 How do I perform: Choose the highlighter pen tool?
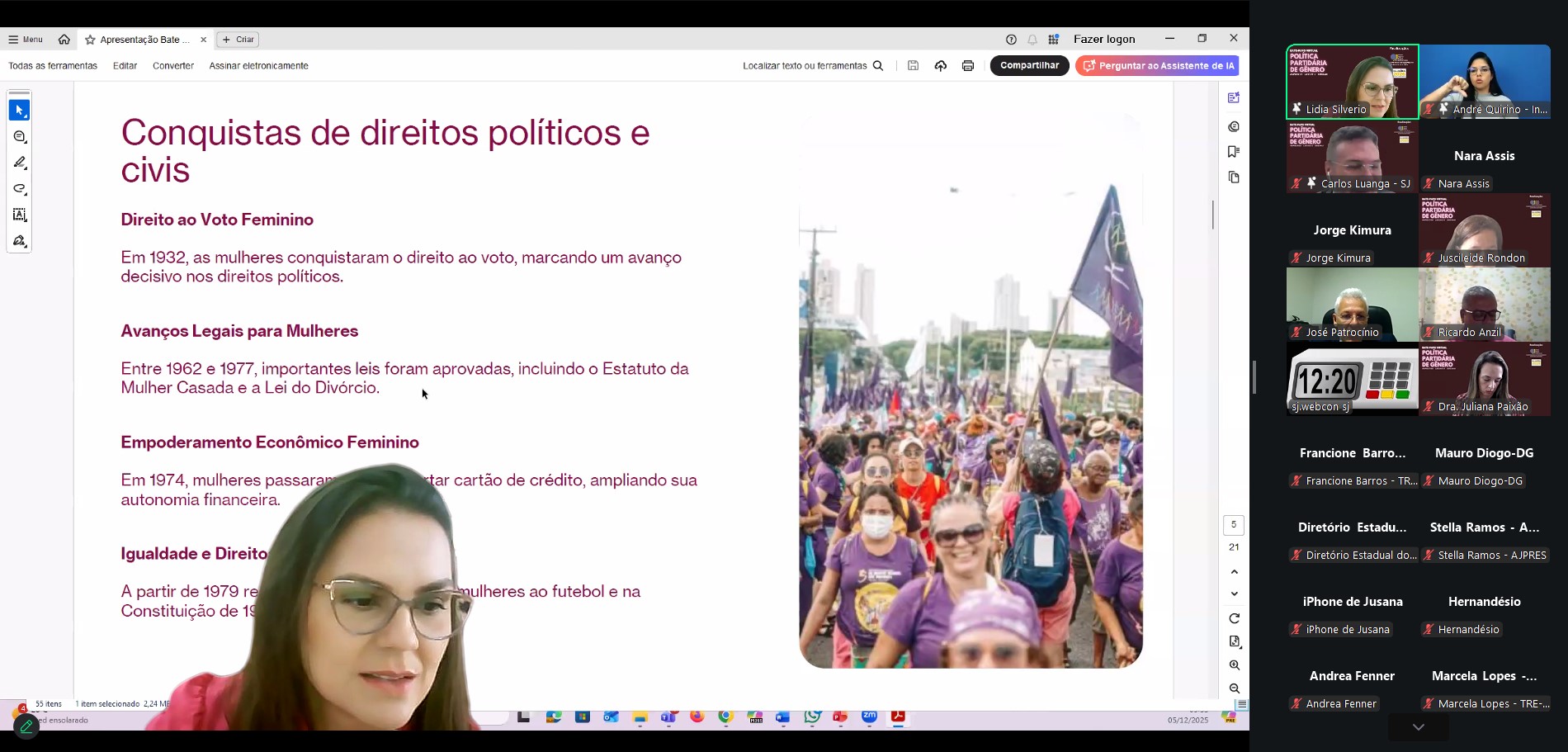point(20,163)
